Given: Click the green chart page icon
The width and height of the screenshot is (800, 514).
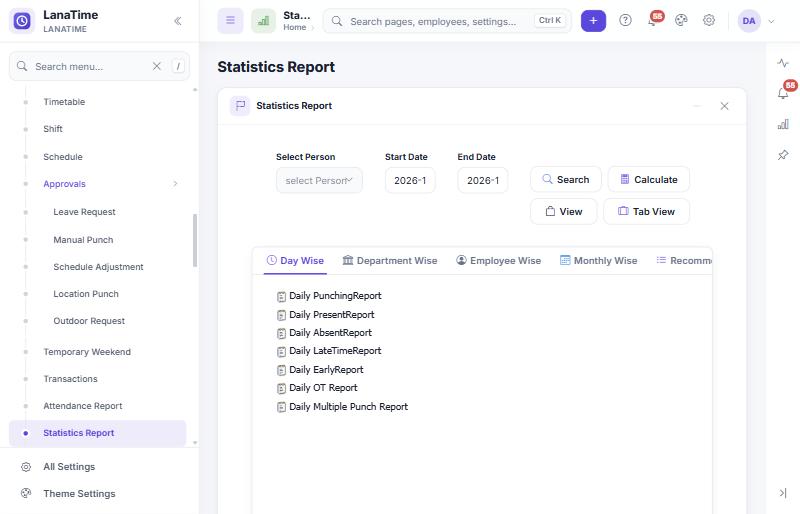Looking at the screenshot, I should (263, 21).
